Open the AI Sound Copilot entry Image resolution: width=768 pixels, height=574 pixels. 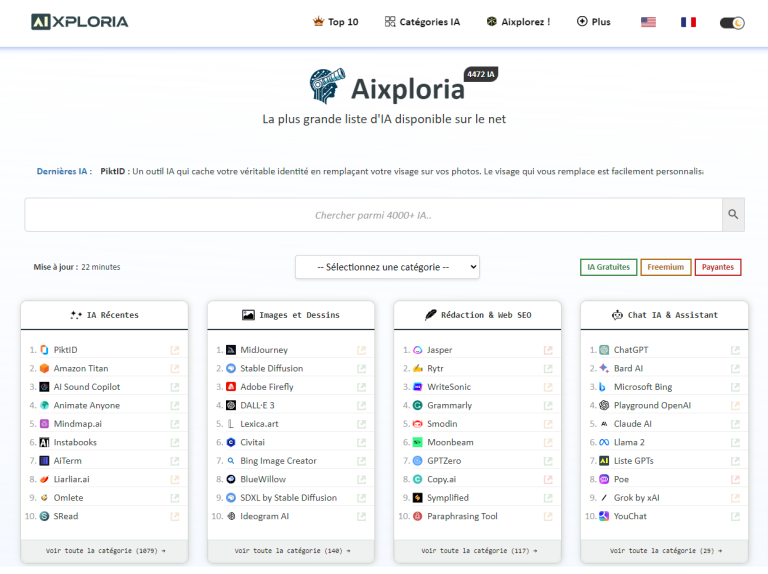pos(87,387)
